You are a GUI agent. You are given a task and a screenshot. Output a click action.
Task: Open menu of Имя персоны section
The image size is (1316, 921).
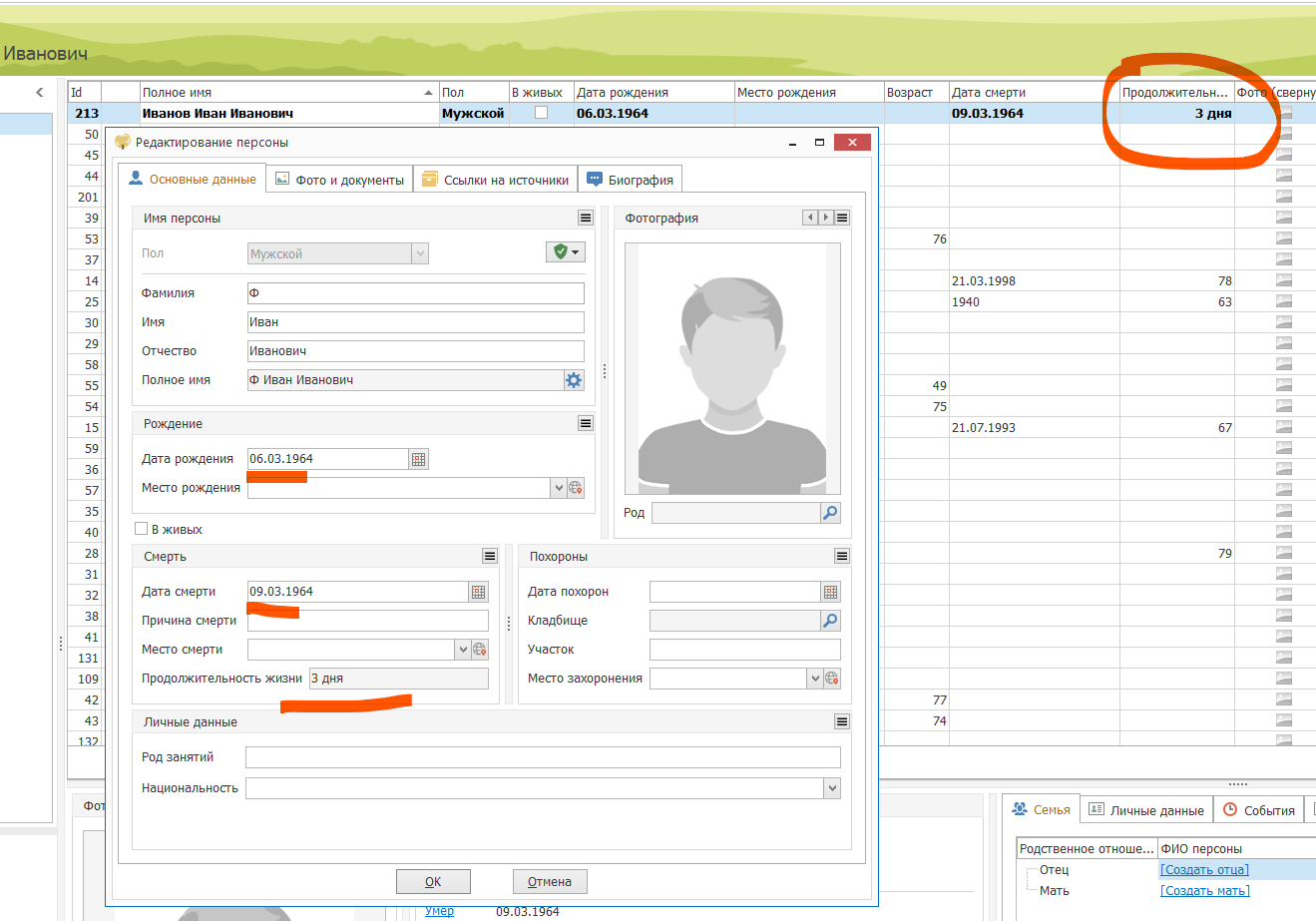coord(586,218)
